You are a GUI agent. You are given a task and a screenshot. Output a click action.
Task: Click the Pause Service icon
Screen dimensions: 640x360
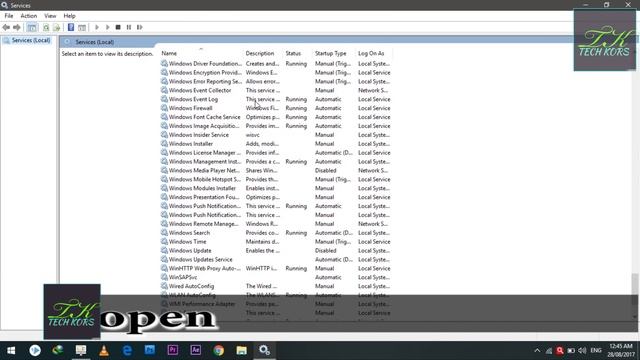point(129,27)
